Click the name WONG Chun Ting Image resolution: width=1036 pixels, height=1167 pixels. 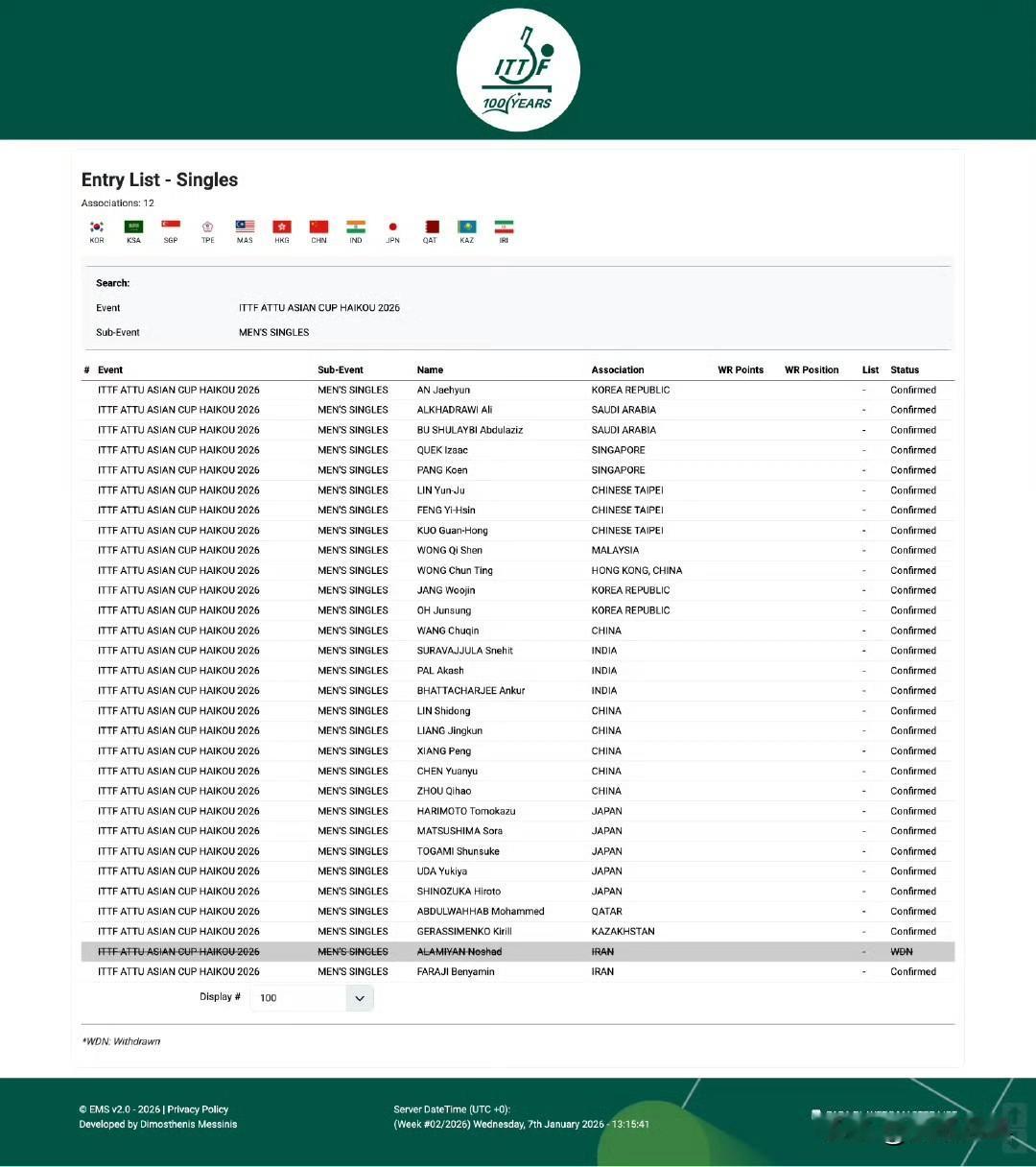tap(455, 571)
